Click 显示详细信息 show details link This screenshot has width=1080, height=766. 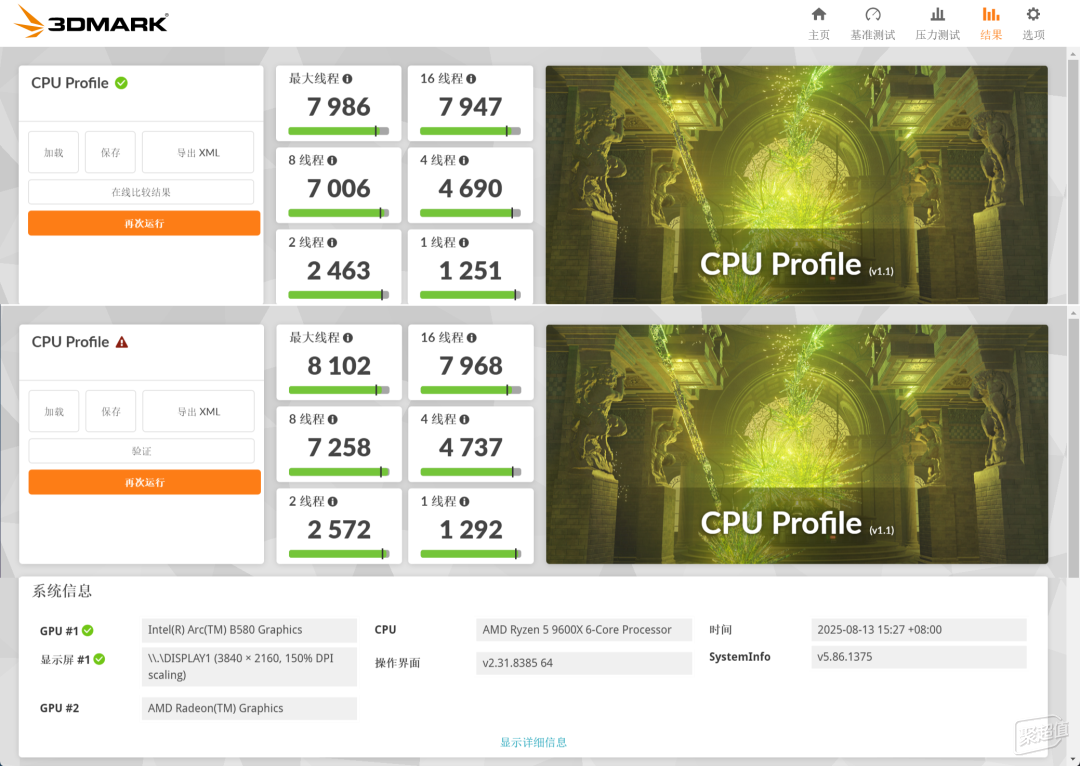tap(533, 742)
